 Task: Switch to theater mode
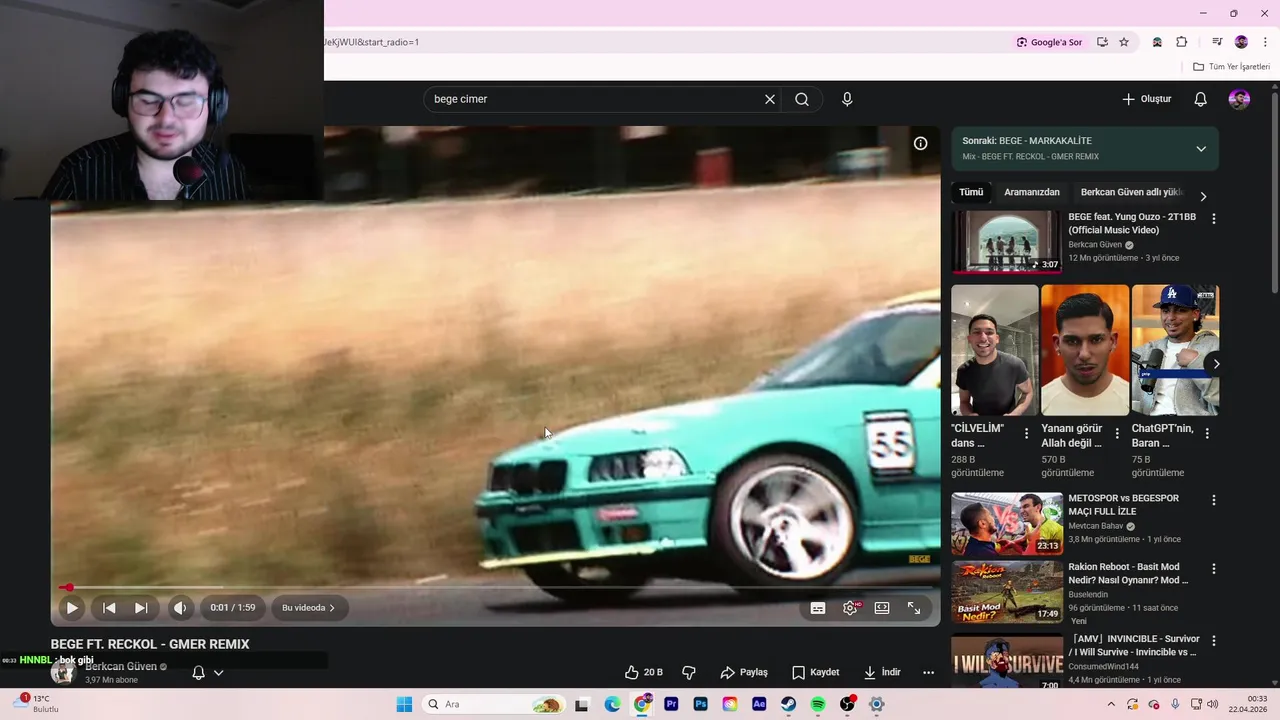point(882,608)
